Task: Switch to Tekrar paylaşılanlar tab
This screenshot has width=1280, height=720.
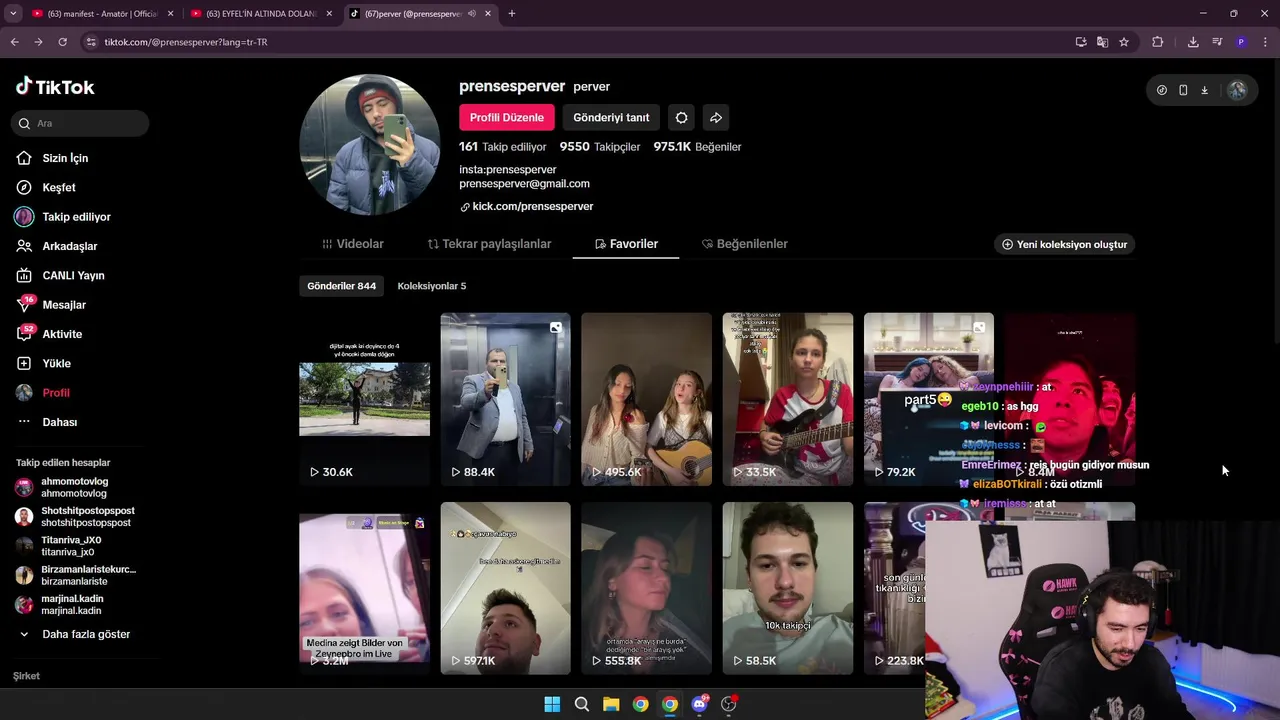Action: tap(489, 244)
